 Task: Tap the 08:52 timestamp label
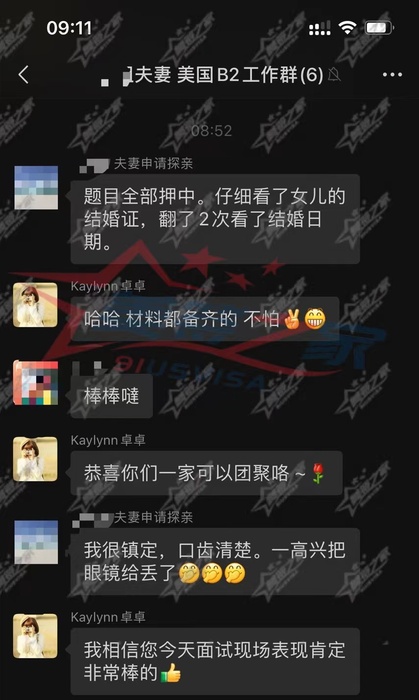(x=212, y=131)
